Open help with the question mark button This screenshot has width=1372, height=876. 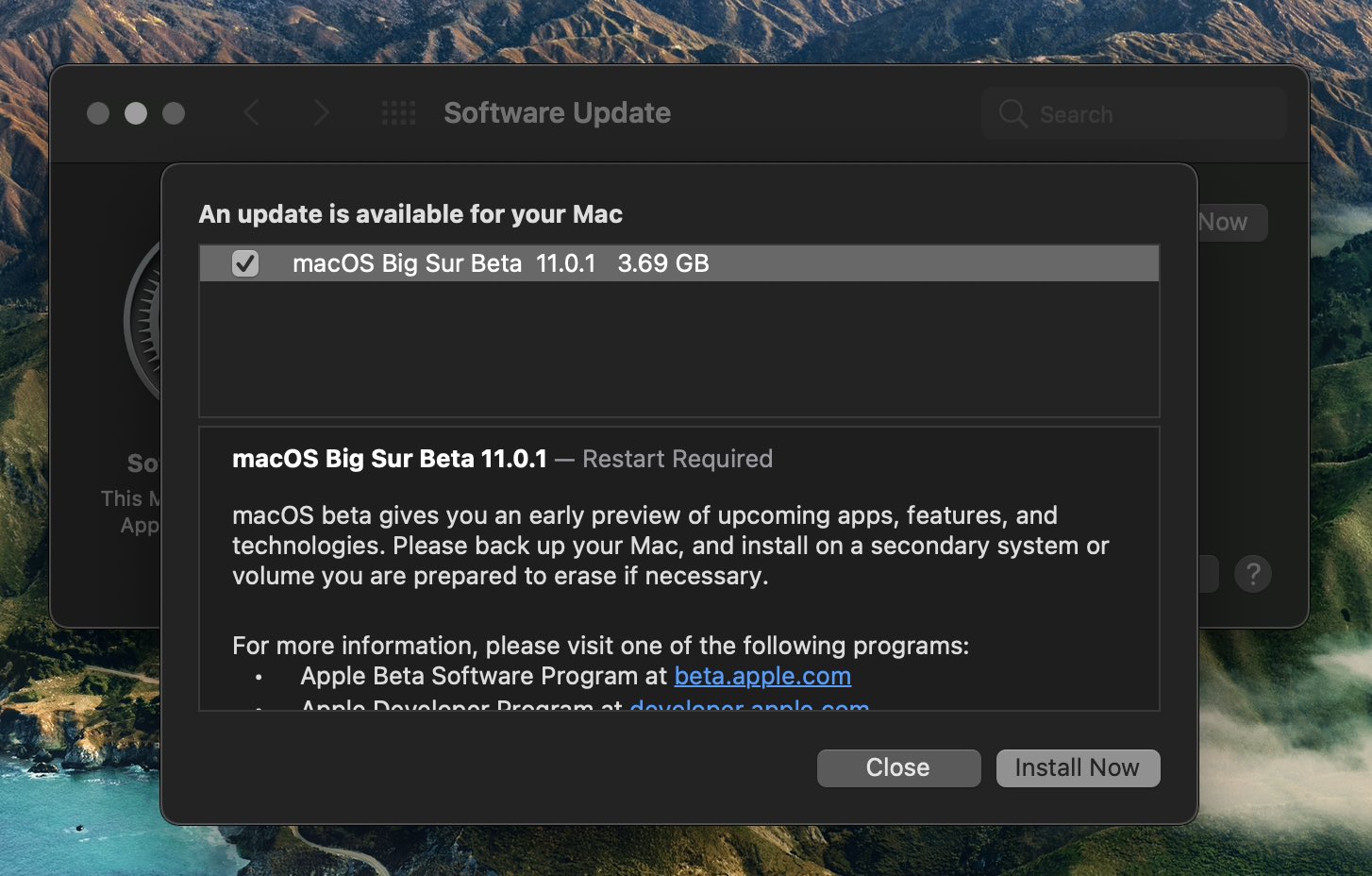pyautogui.click(x=1253, y=574)
